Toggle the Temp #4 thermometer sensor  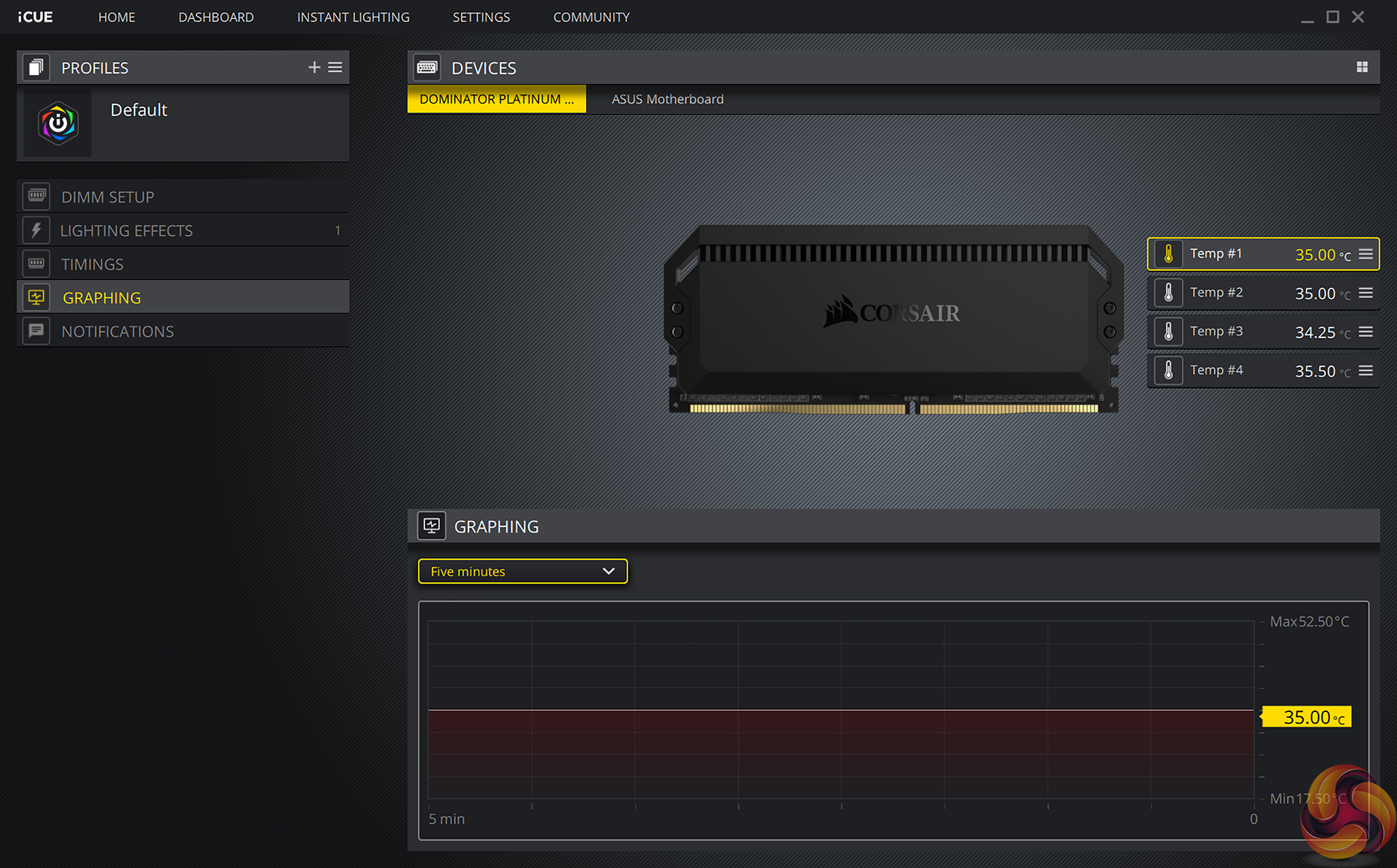[x=1168, y=370]
